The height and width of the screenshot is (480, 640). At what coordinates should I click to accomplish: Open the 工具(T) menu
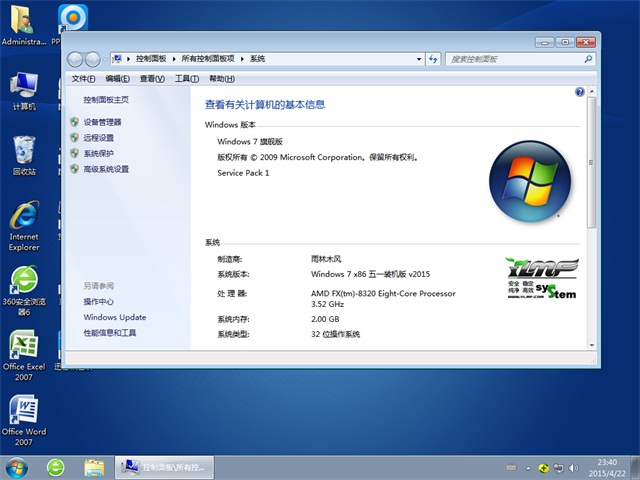pyautogui.click(x=186, y=79)
